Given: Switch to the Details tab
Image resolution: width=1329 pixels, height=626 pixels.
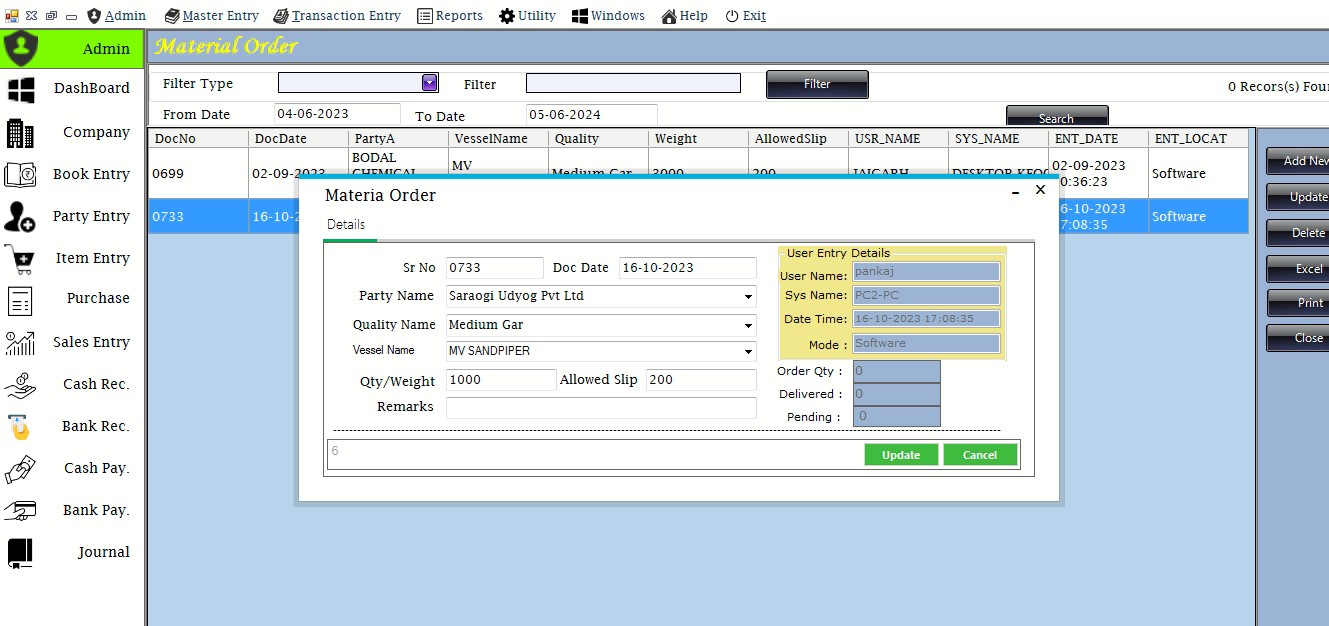Looking at the screenshot, I should 346,225.
